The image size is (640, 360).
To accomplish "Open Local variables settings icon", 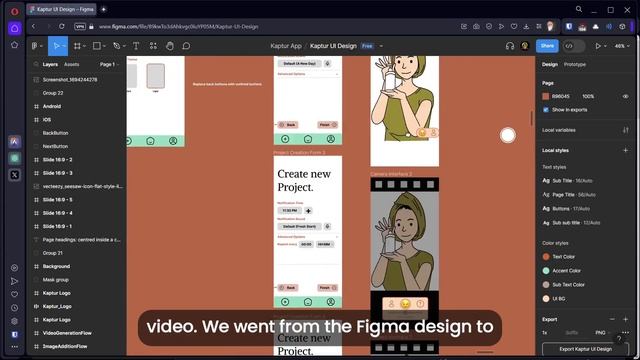I will [625, 130].
